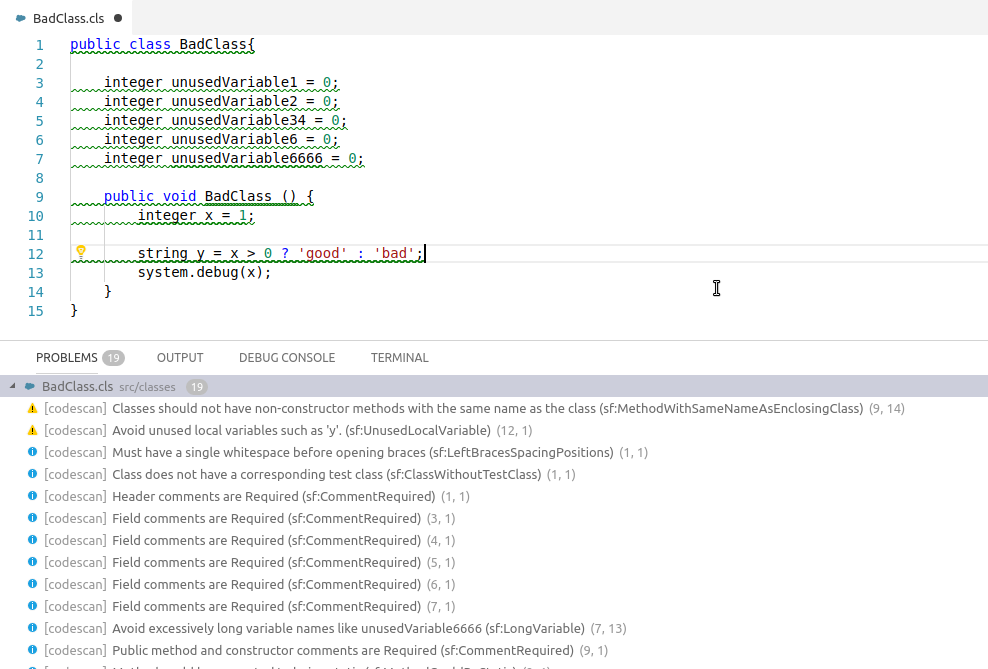Open the PROBLEMS panel tab
The image size is (988, 669).
[x=67, y=358]
